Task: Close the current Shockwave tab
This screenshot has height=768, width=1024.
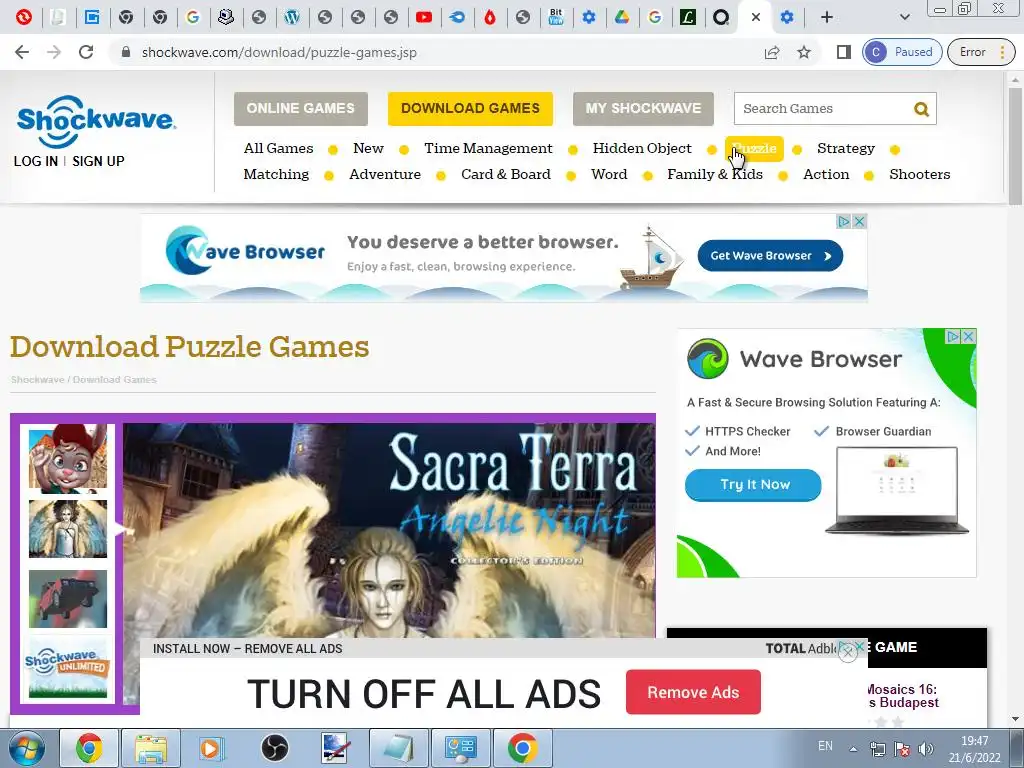Action: pyautogui.click(x=756, y=18)
